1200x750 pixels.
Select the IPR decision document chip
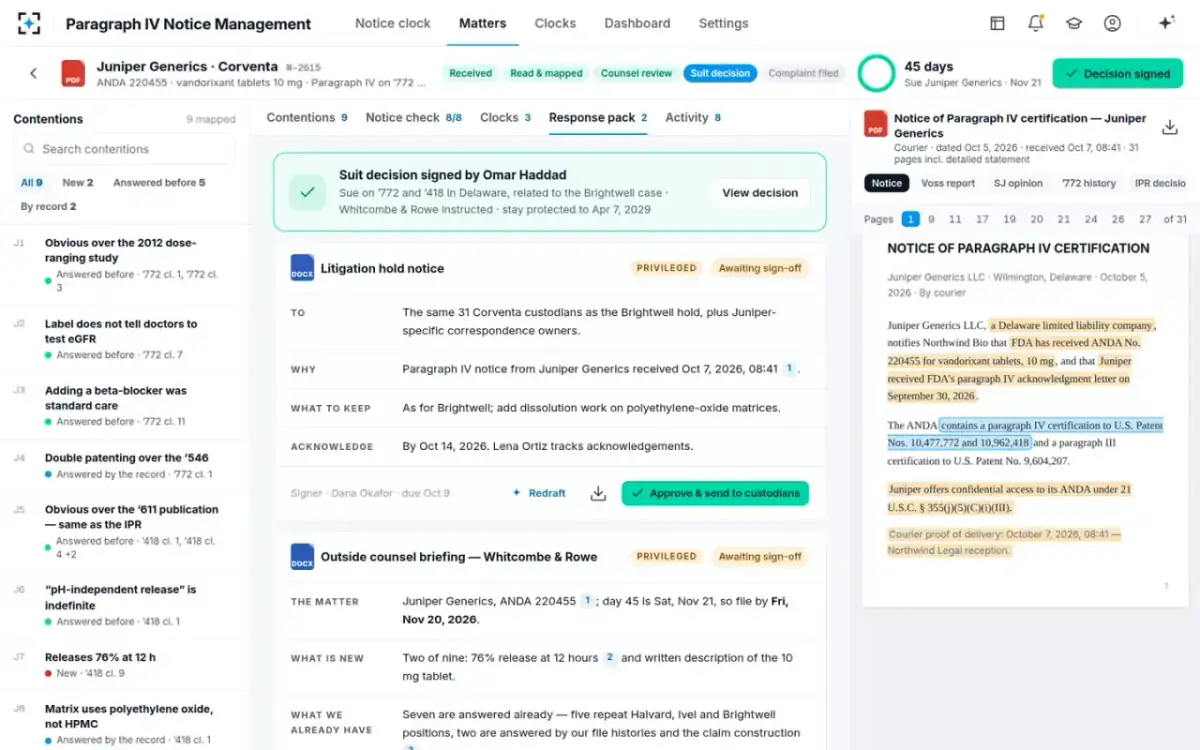[x=1159, y=183]
